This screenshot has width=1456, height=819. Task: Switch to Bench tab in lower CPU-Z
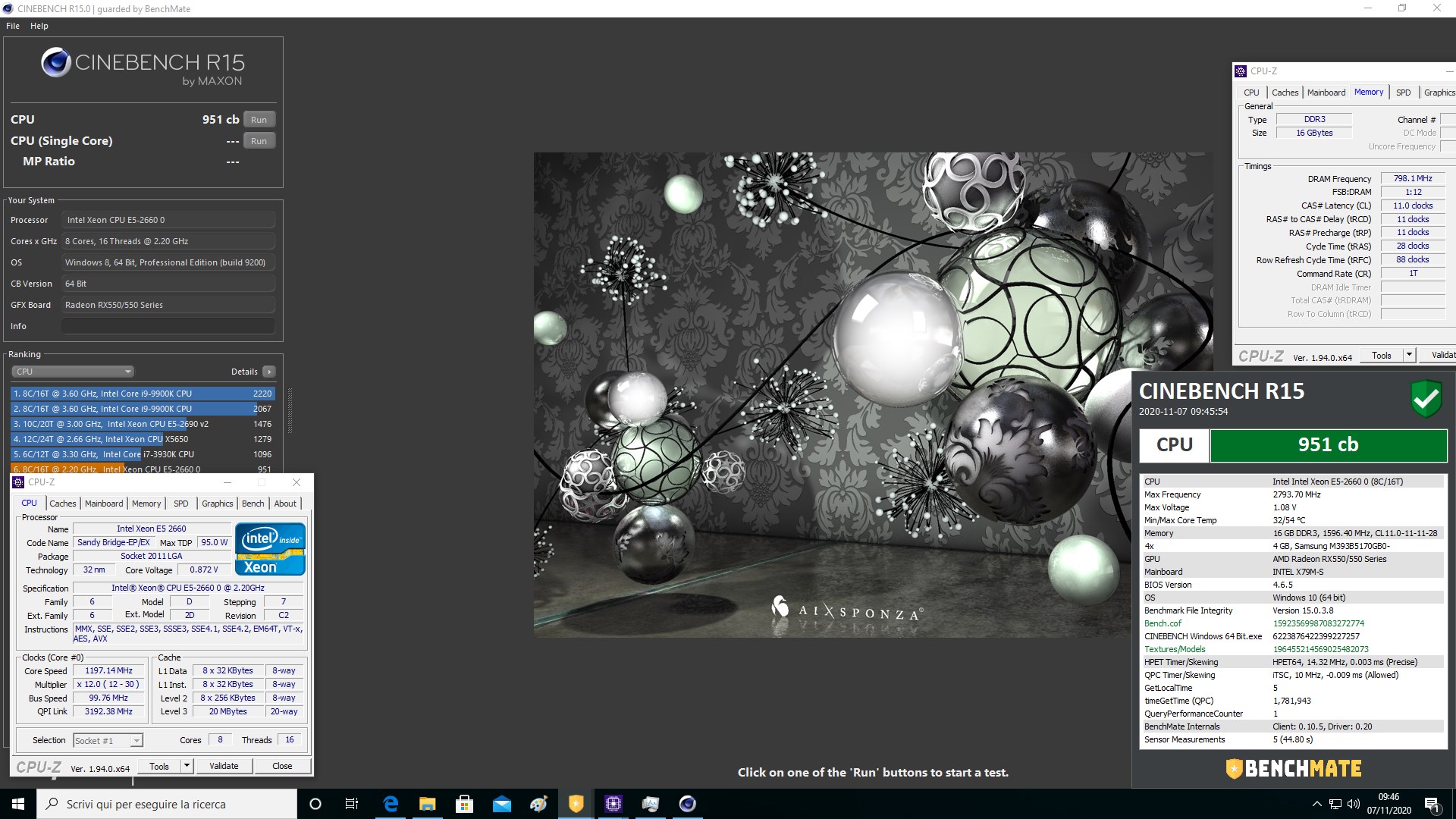click(253, 504)
